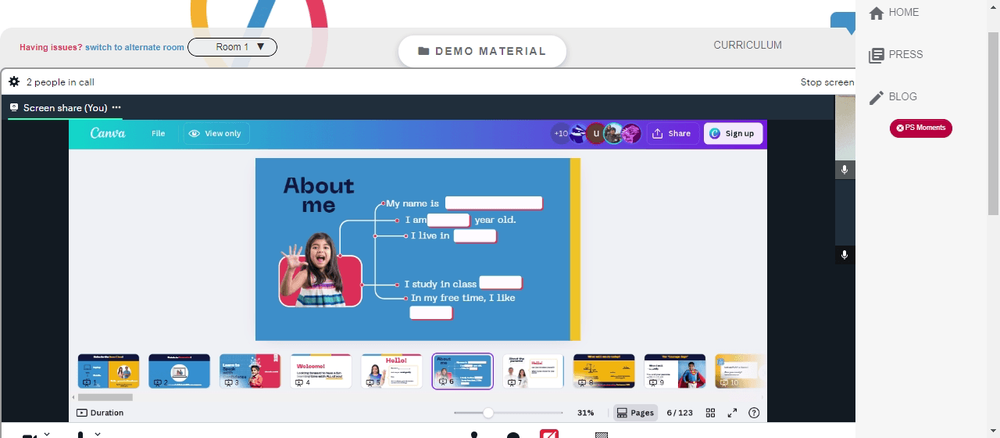
Task: Click the girl photo on slide
Action: coord(320,270)
